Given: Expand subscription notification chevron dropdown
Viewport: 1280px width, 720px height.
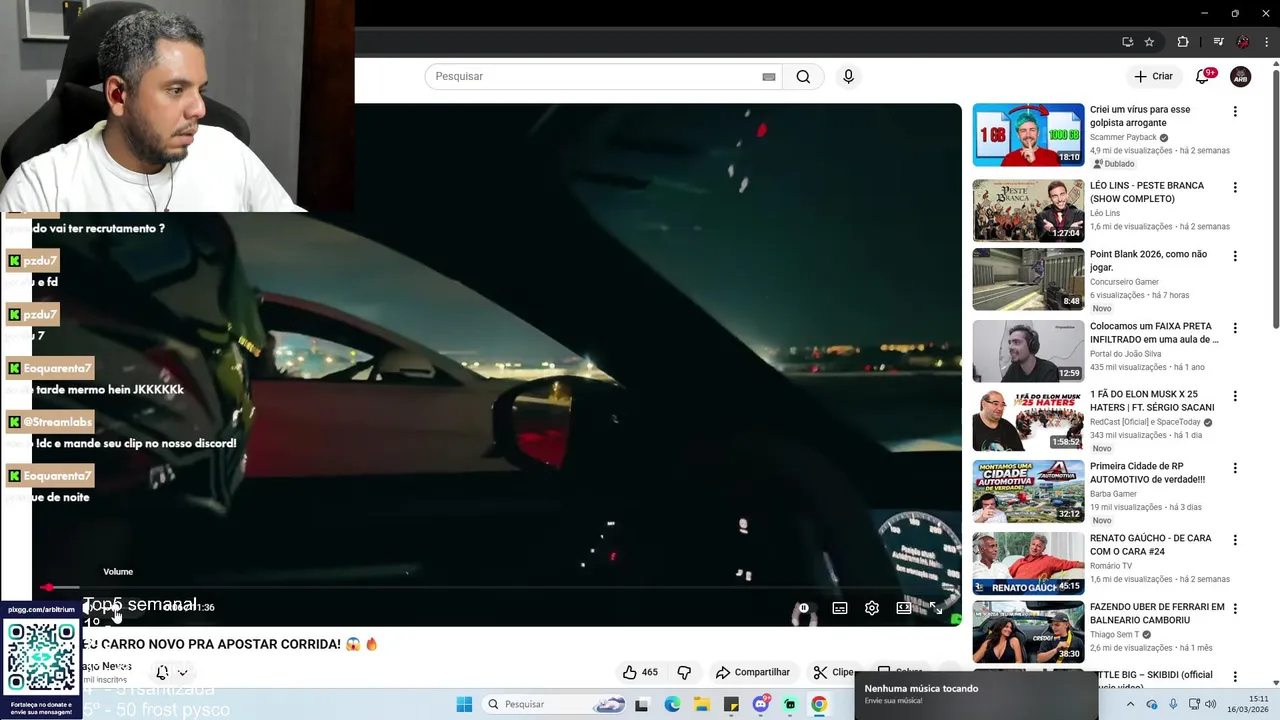Looking at the screenshot, I should point(182,673).
